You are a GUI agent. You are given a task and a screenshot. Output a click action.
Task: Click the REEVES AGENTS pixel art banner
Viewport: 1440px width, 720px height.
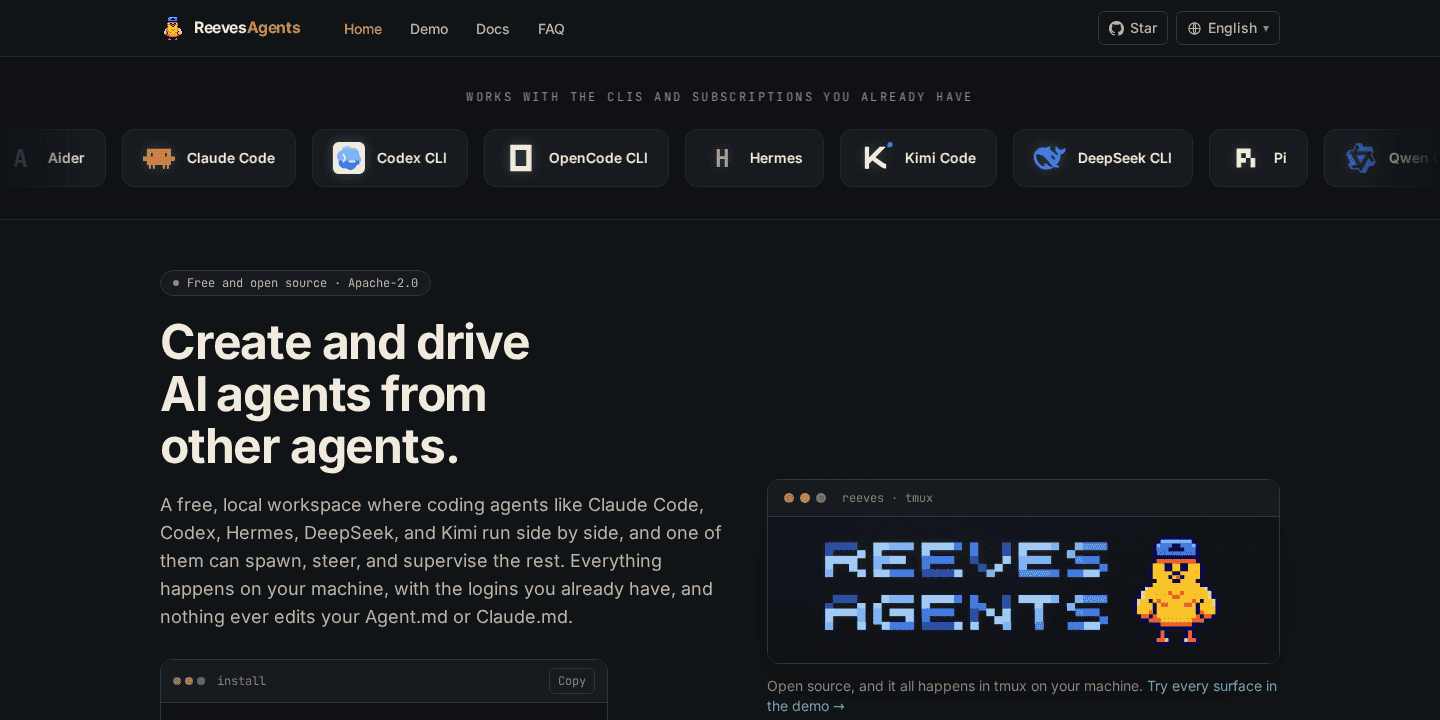pos(966,586)
